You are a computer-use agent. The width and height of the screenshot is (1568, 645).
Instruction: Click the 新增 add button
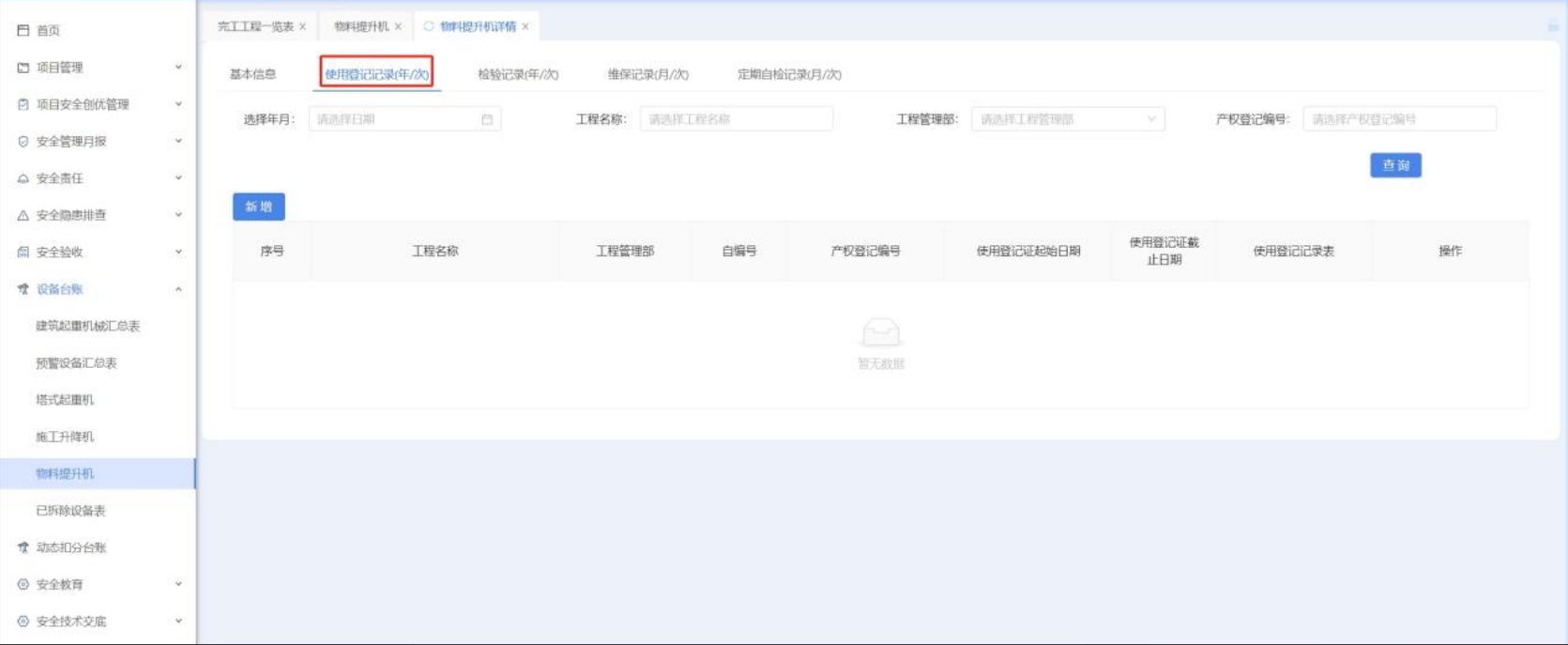tap(258, 207)
